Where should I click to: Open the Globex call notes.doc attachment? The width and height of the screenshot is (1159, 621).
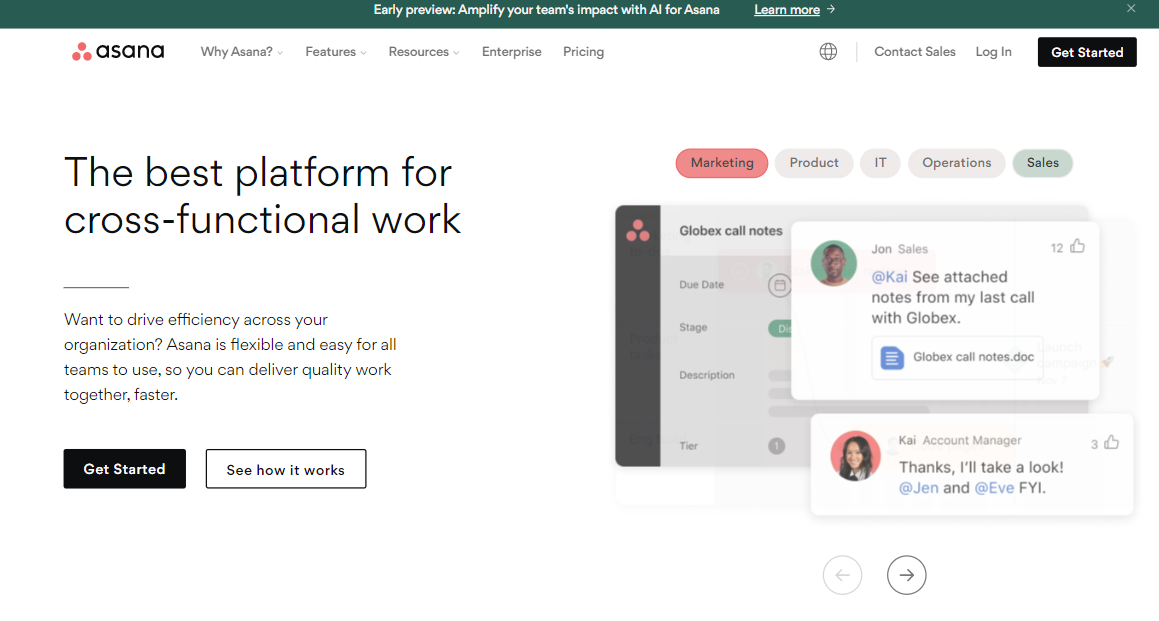click(958, 357)
